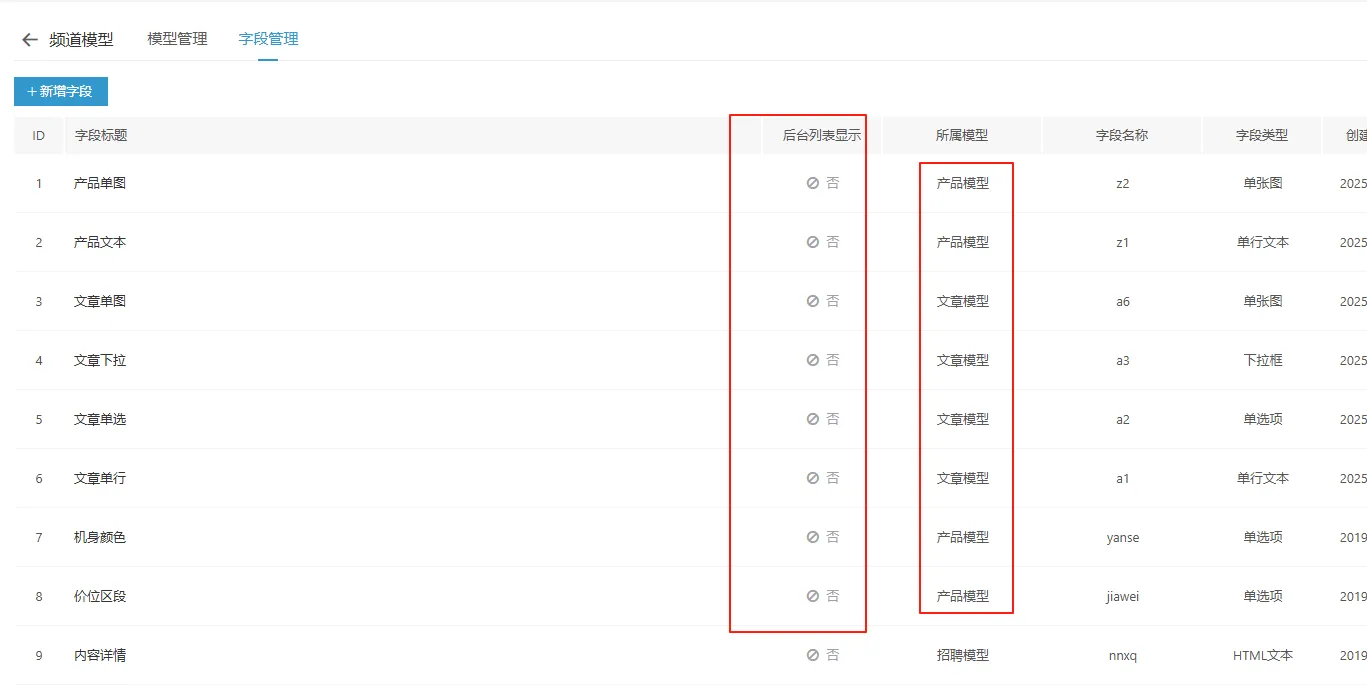Image resolution: width=1367 pixels, height=700 pixels.
Task: Select the 机身颜色 field row
Action: click(100, 537)
